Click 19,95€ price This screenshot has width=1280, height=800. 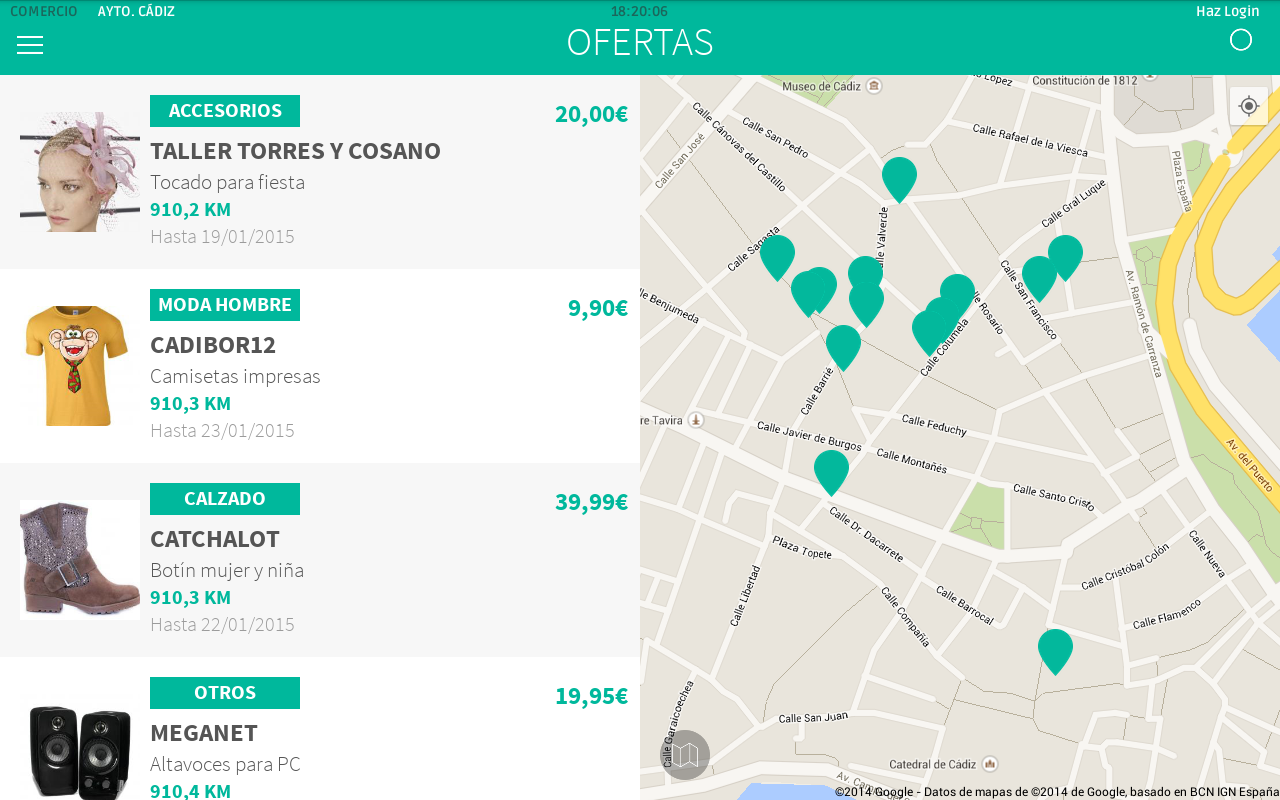[x=591, y=696]
